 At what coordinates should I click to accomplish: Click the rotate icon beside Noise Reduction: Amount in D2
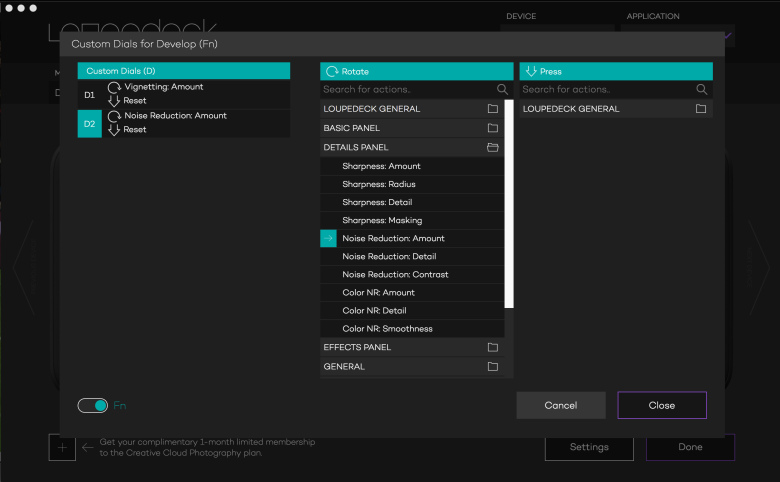(x=114, y=116)
